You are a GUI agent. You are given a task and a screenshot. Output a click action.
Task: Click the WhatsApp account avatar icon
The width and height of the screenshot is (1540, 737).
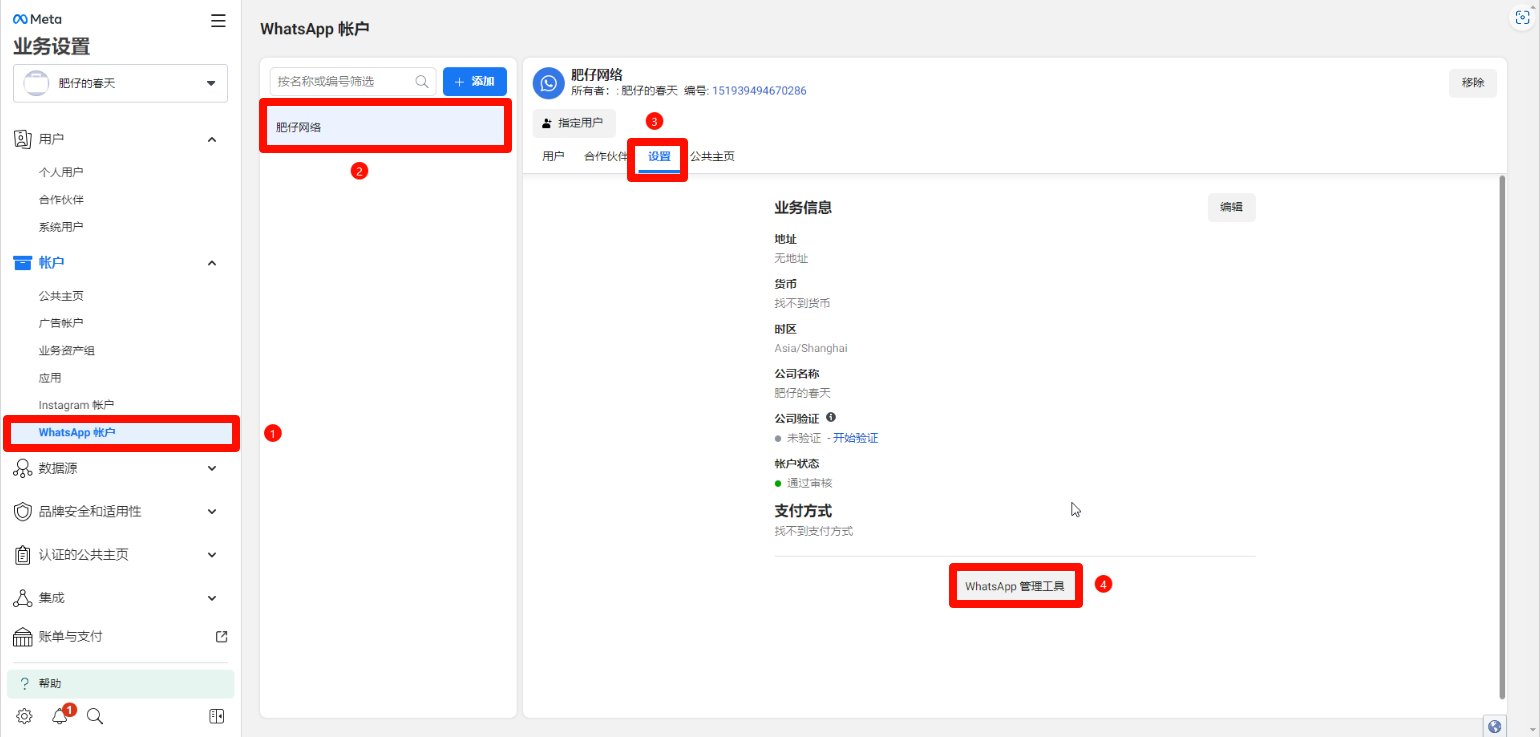pyautogui.click(x=548, y=84)
